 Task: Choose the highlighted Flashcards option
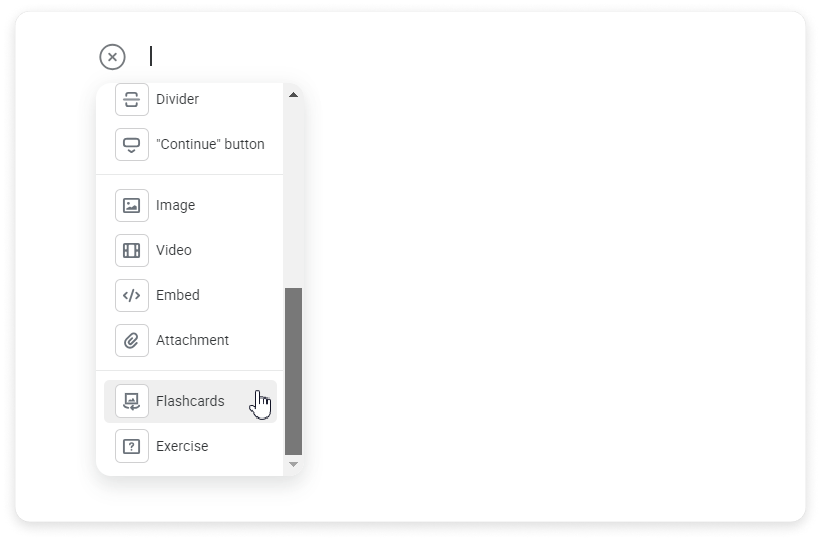[x=190, y=402]
